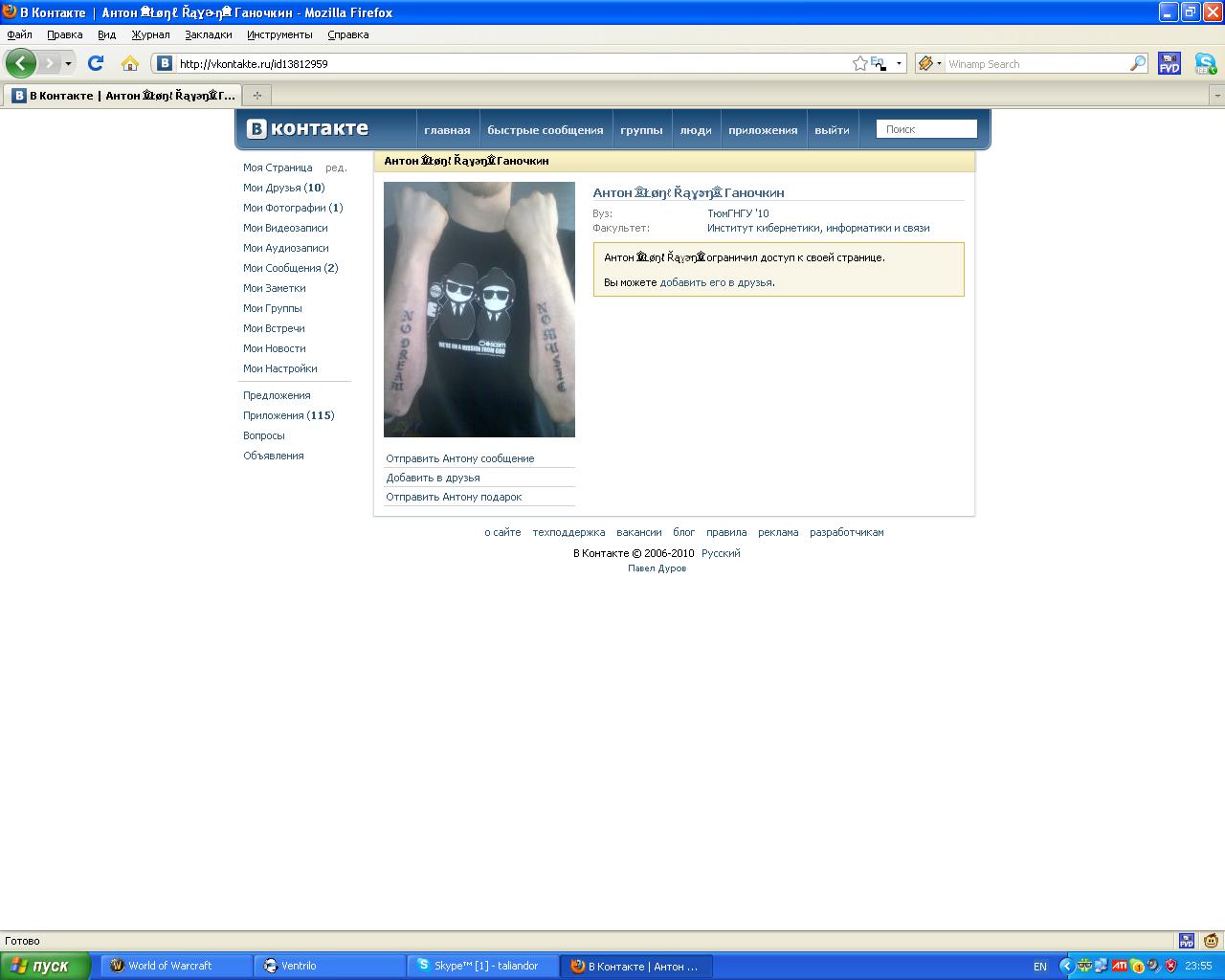Click the green tray icon with badge 1

1136,966
